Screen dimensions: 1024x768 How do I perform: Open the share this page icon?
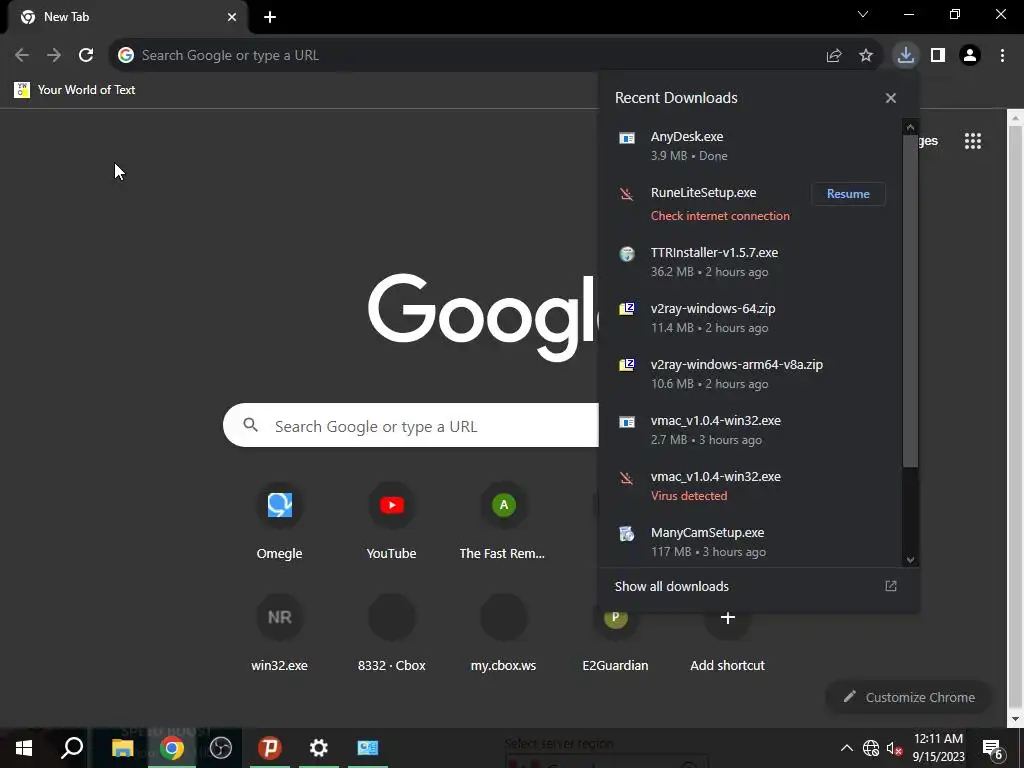834,56
